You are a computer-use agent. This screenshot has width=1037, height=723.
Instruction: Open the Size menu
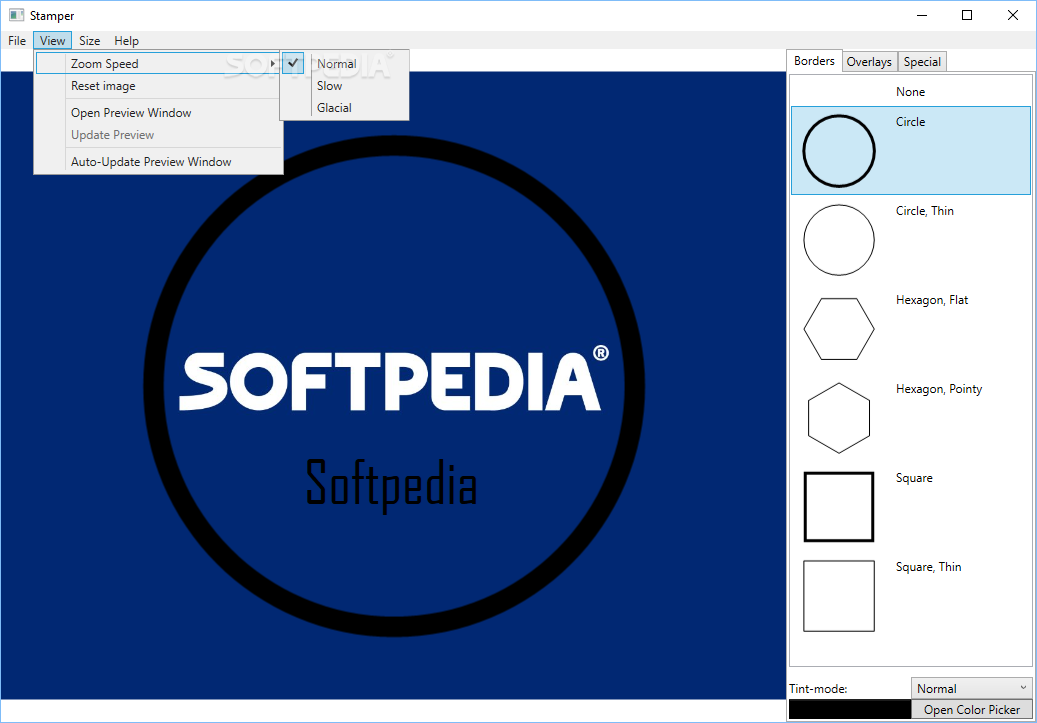click(89, 40)
